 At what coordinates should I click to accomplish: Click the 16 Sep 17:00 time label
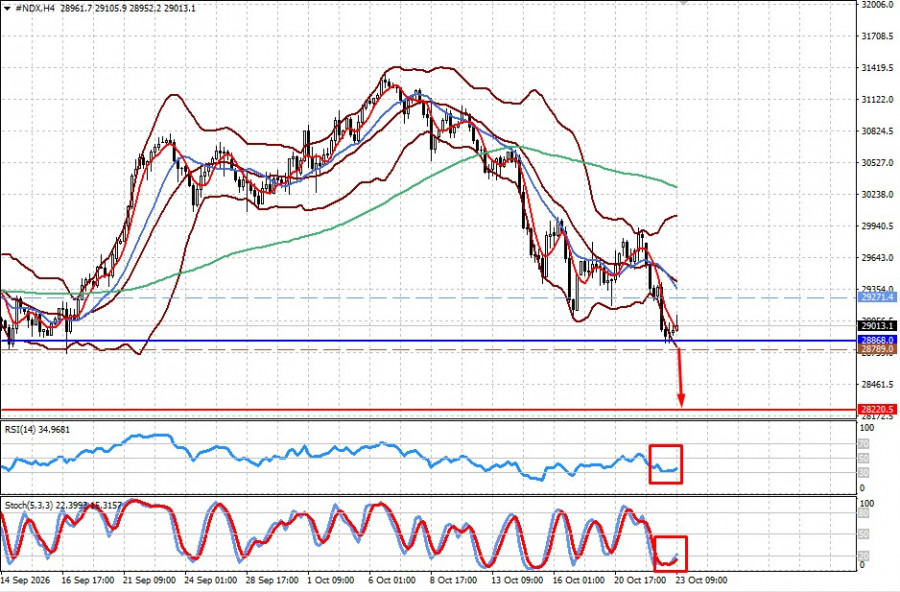tap(87, 580)
